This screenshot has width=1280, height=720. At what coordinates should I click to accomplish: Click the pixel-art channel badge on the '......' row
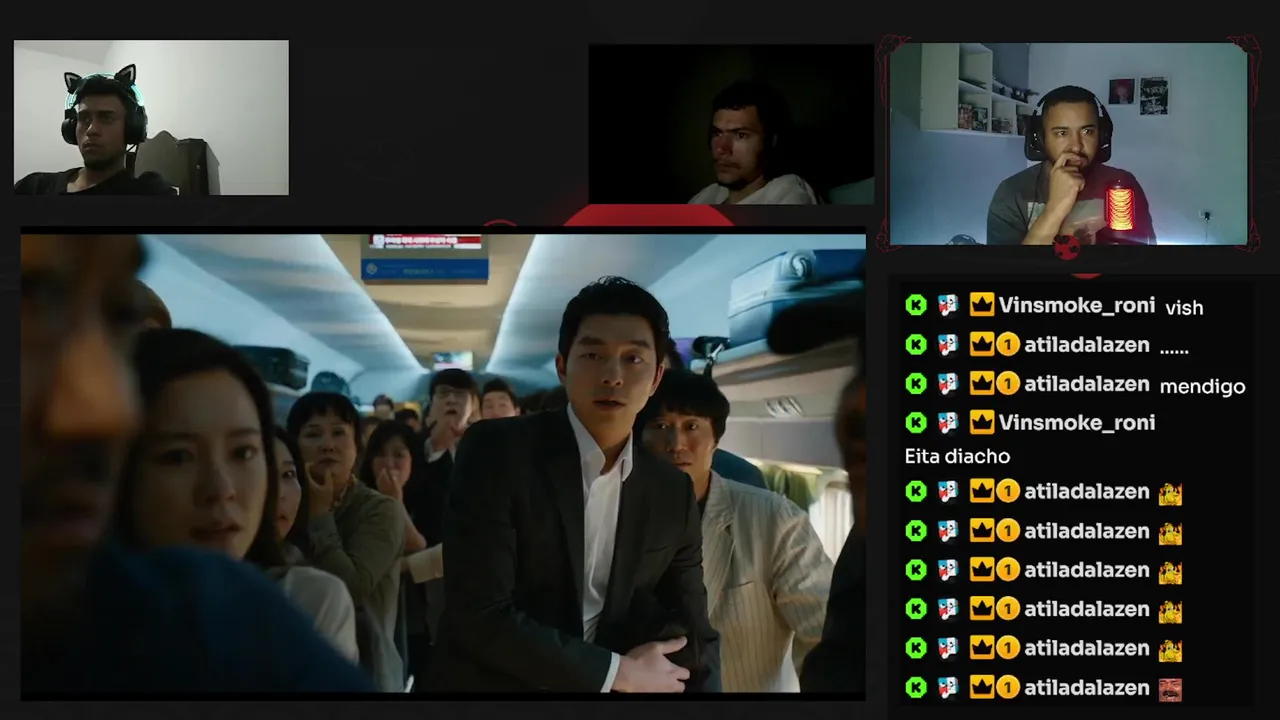(948, 345)
